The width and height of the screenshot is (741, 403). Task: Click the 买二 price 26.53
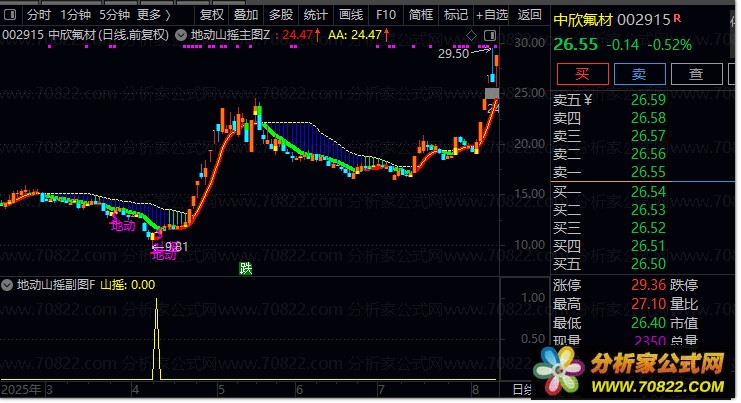(648, 210)
